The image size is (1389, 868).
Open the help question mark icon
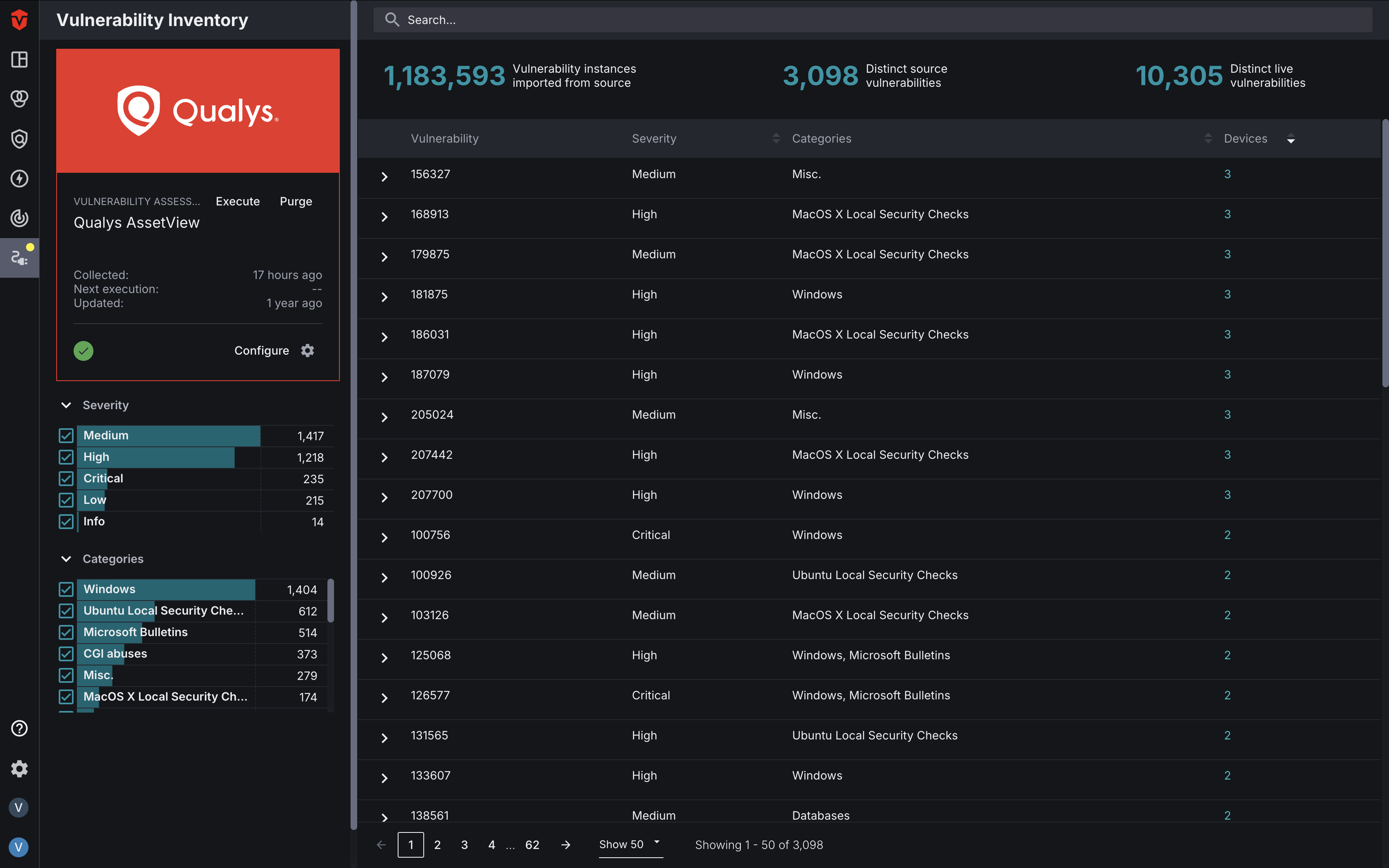(x=19, y=728)
